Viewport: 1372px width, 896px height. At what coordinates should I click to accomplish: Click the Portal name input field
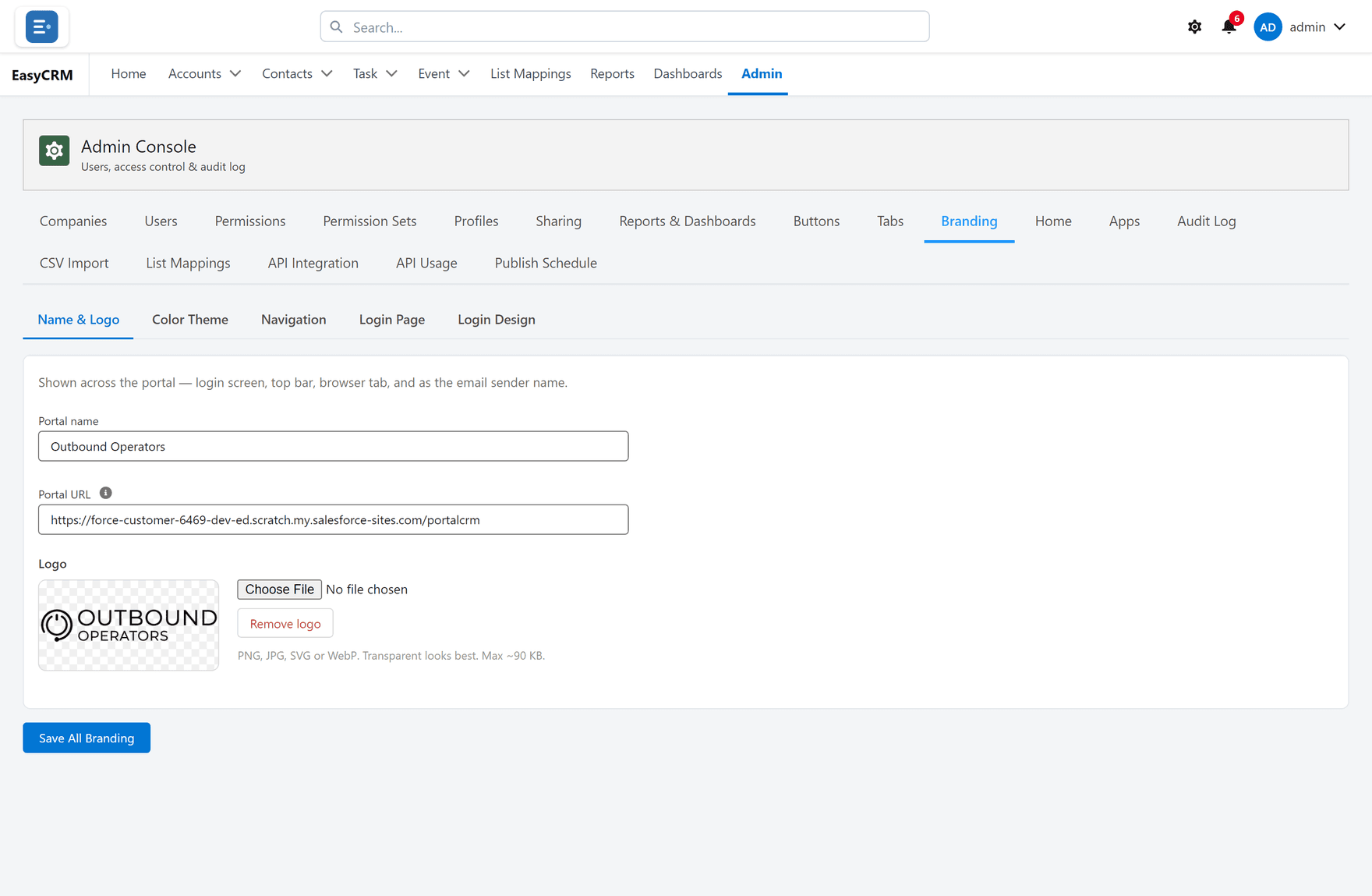(x=333, y=446)
